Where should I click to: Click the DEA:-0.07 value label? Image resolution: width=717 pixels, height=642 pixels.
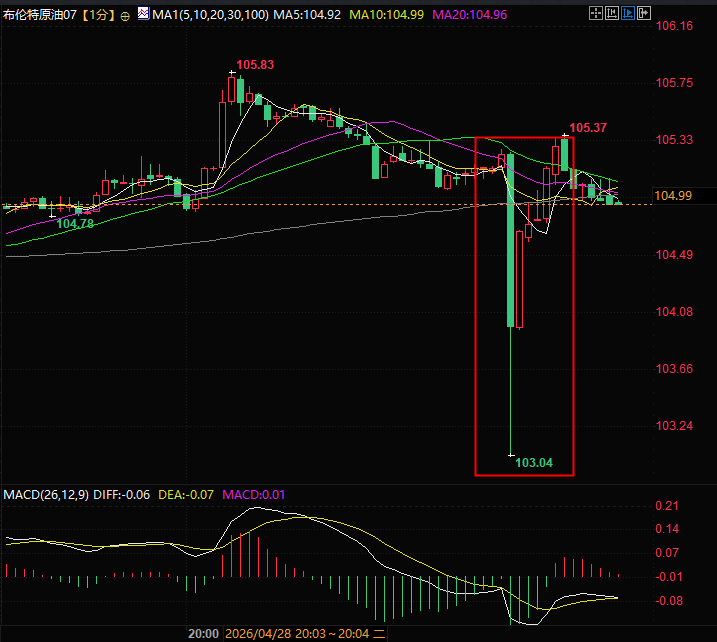(186, 495)
